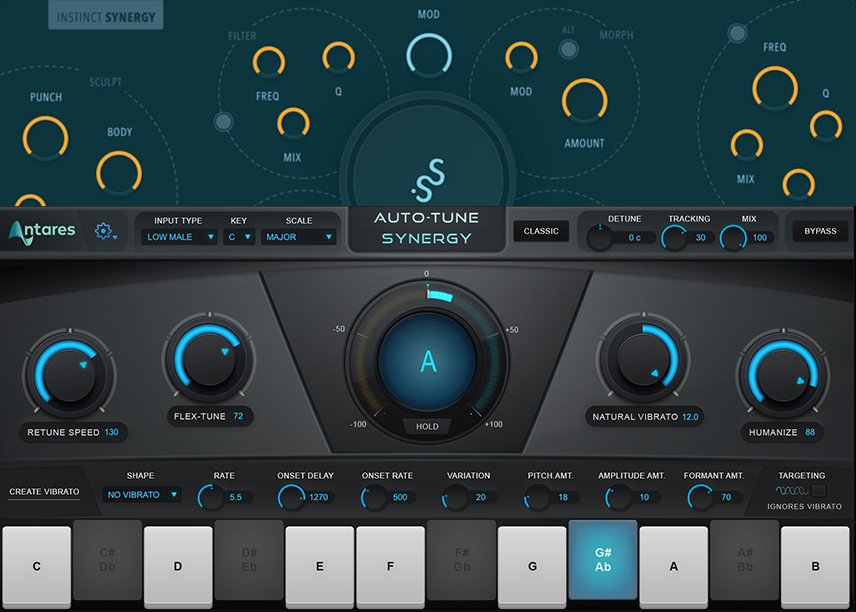Click the Onset Delay knob
The width and height of the screenshot is (856, 612).
click(x=291, y=497)
